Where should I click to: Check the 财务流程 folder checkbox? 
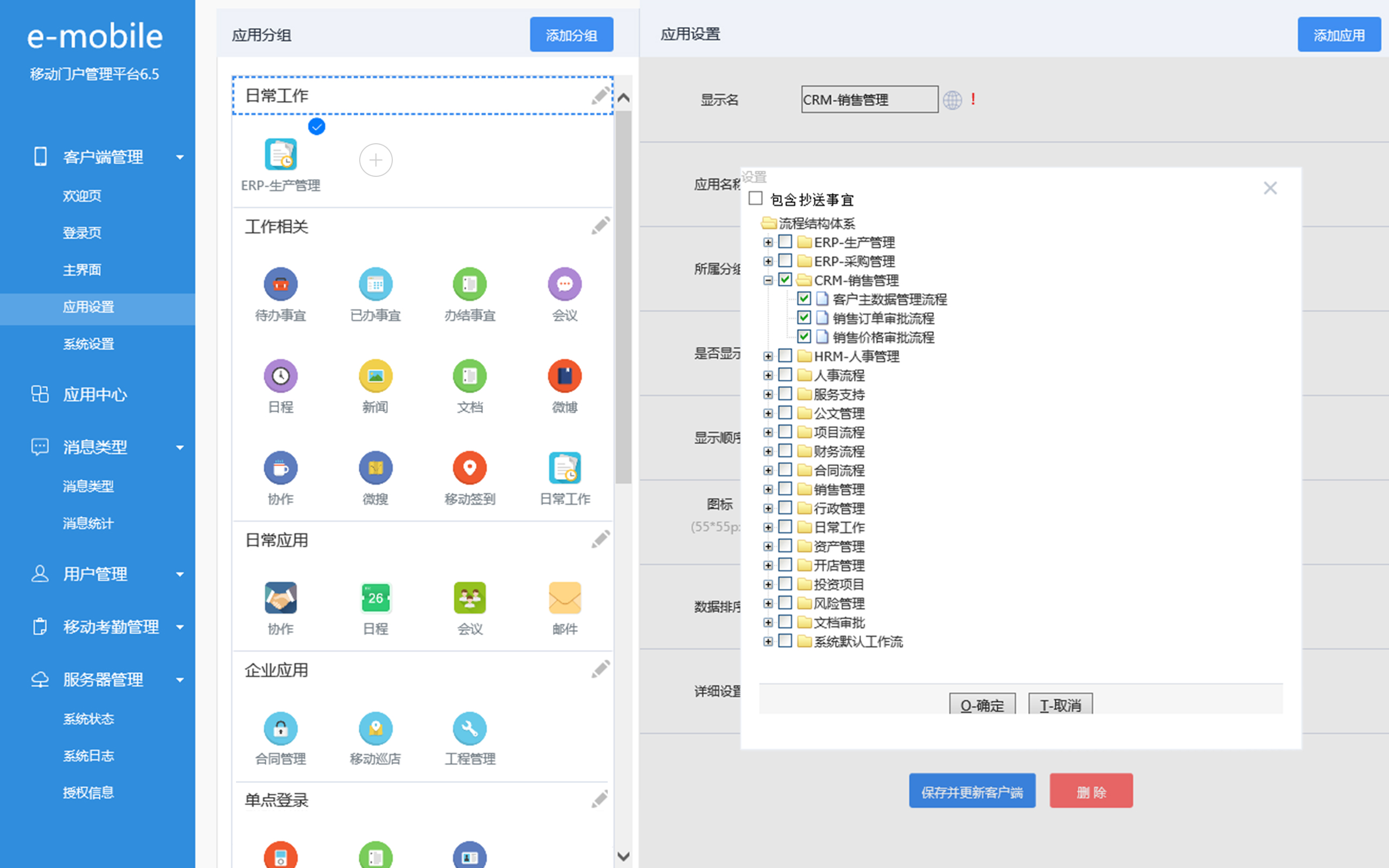785,451
